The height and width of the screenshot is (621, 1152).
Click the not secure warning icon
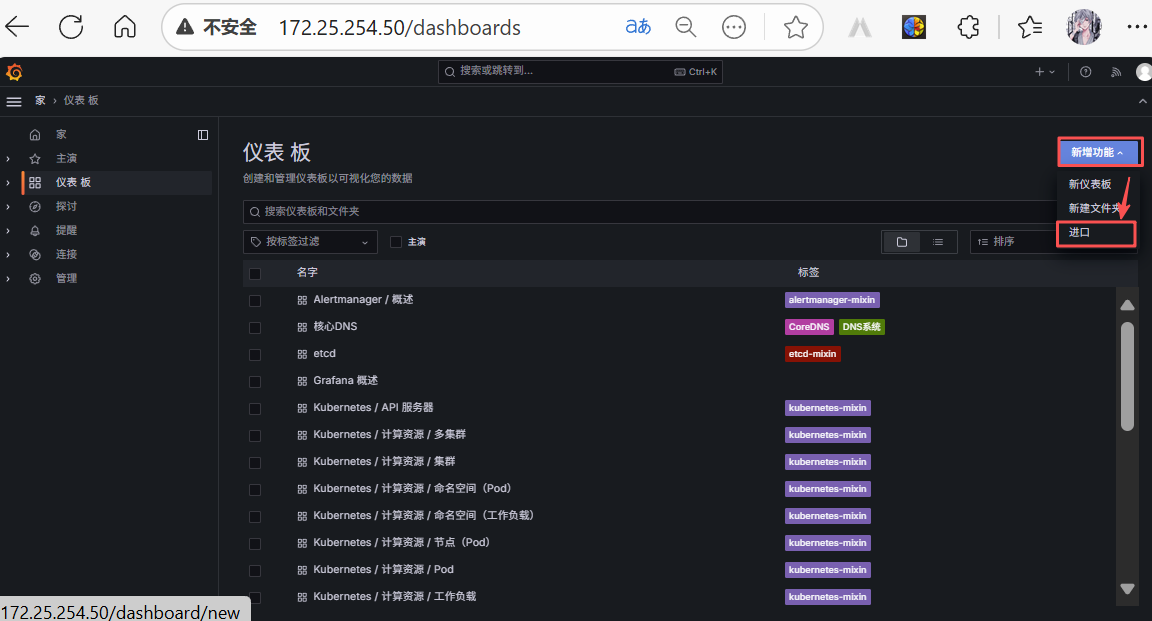pos(185,27)
